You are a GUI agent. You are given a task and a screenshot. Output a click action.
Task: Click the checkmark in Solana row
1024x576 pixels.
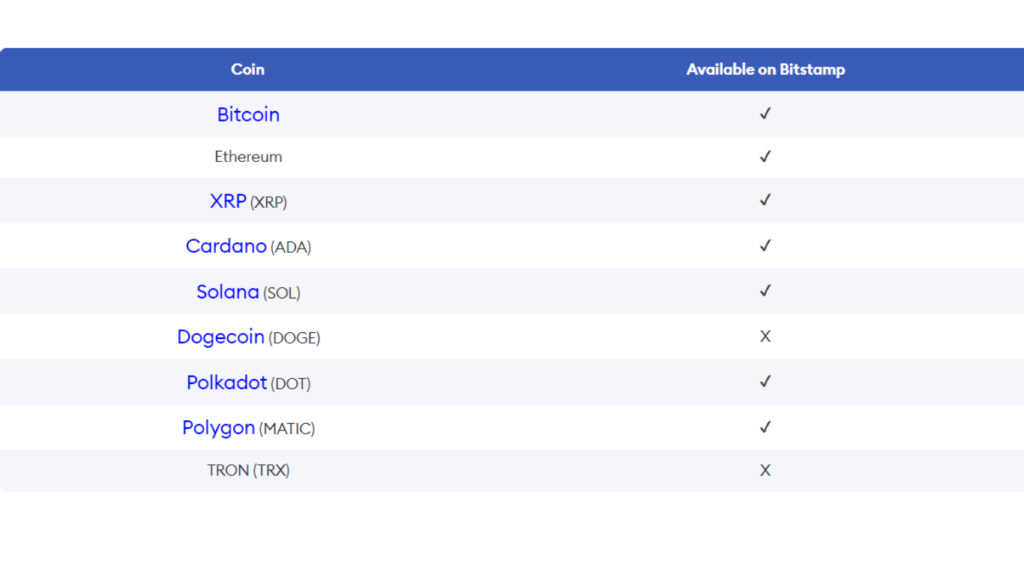[x=765, y=291]
